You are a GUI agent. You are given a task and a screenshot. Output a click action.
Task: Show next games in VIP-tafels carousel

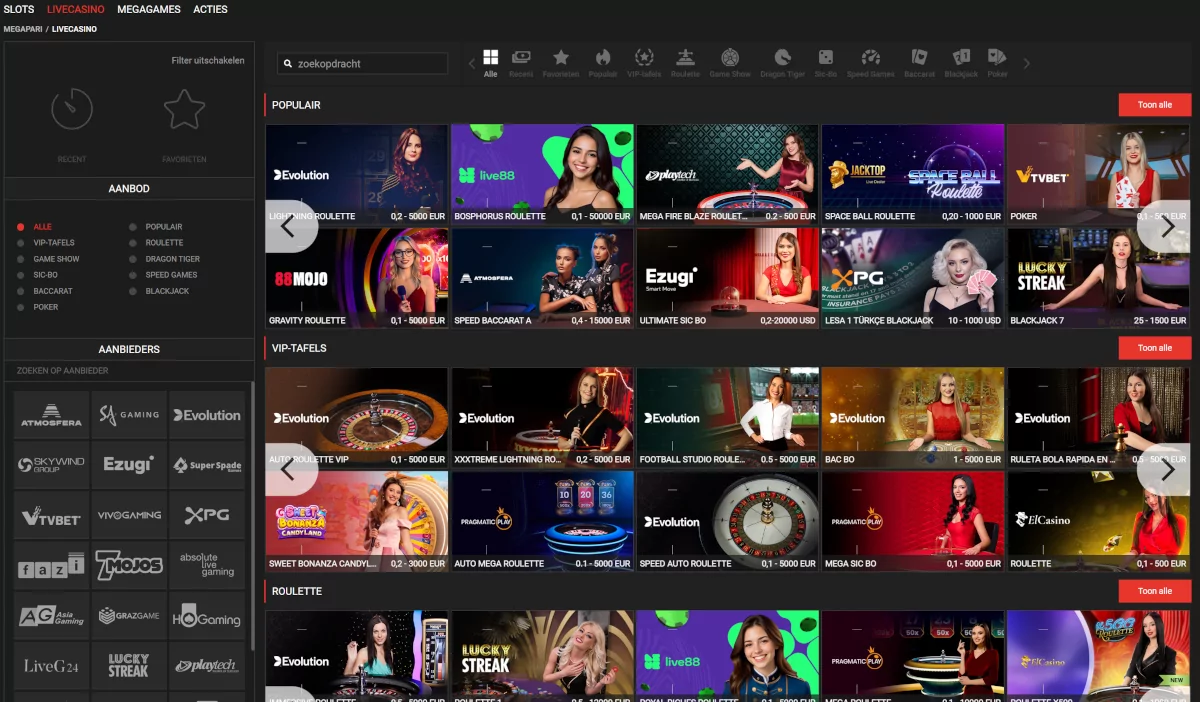(x=1166, y=469)
